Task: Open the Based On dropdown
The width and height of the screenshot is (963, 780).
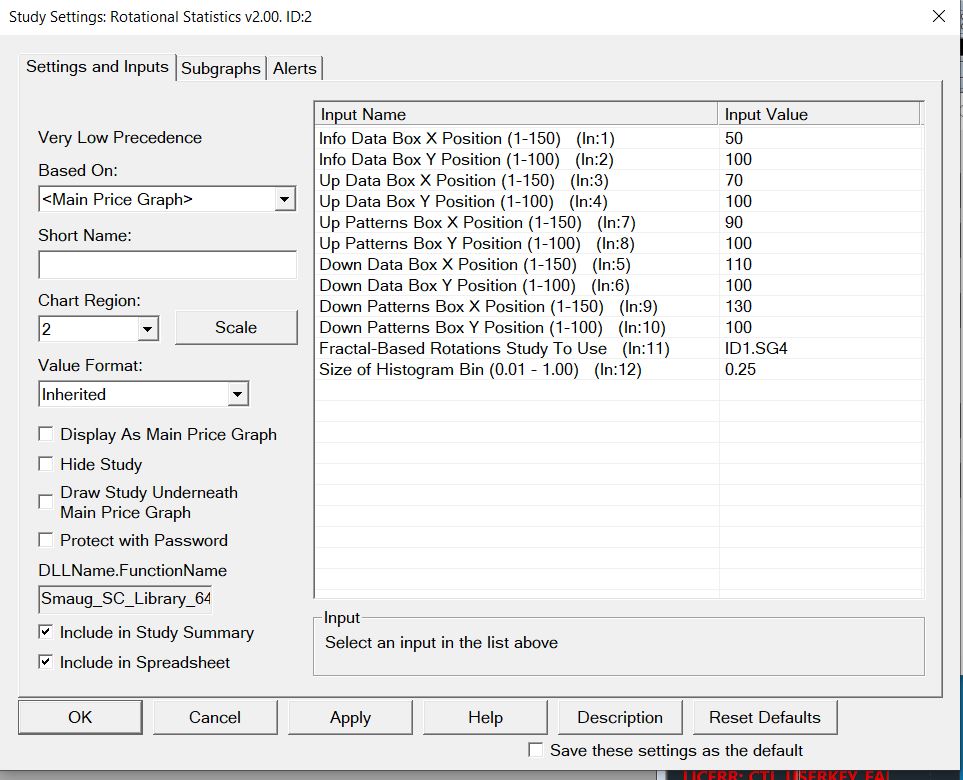Action: pyautogui.click(x=284, y=199)
